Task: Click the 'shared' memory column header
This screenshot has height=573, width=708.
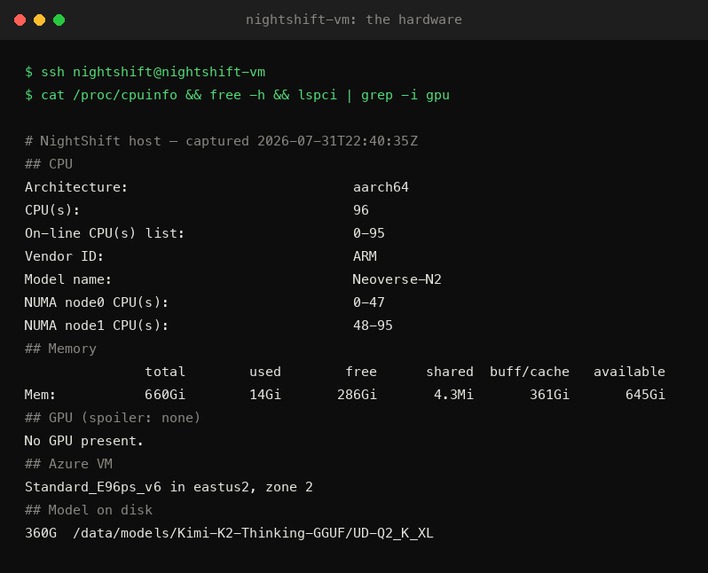Action: pos(450,372)
